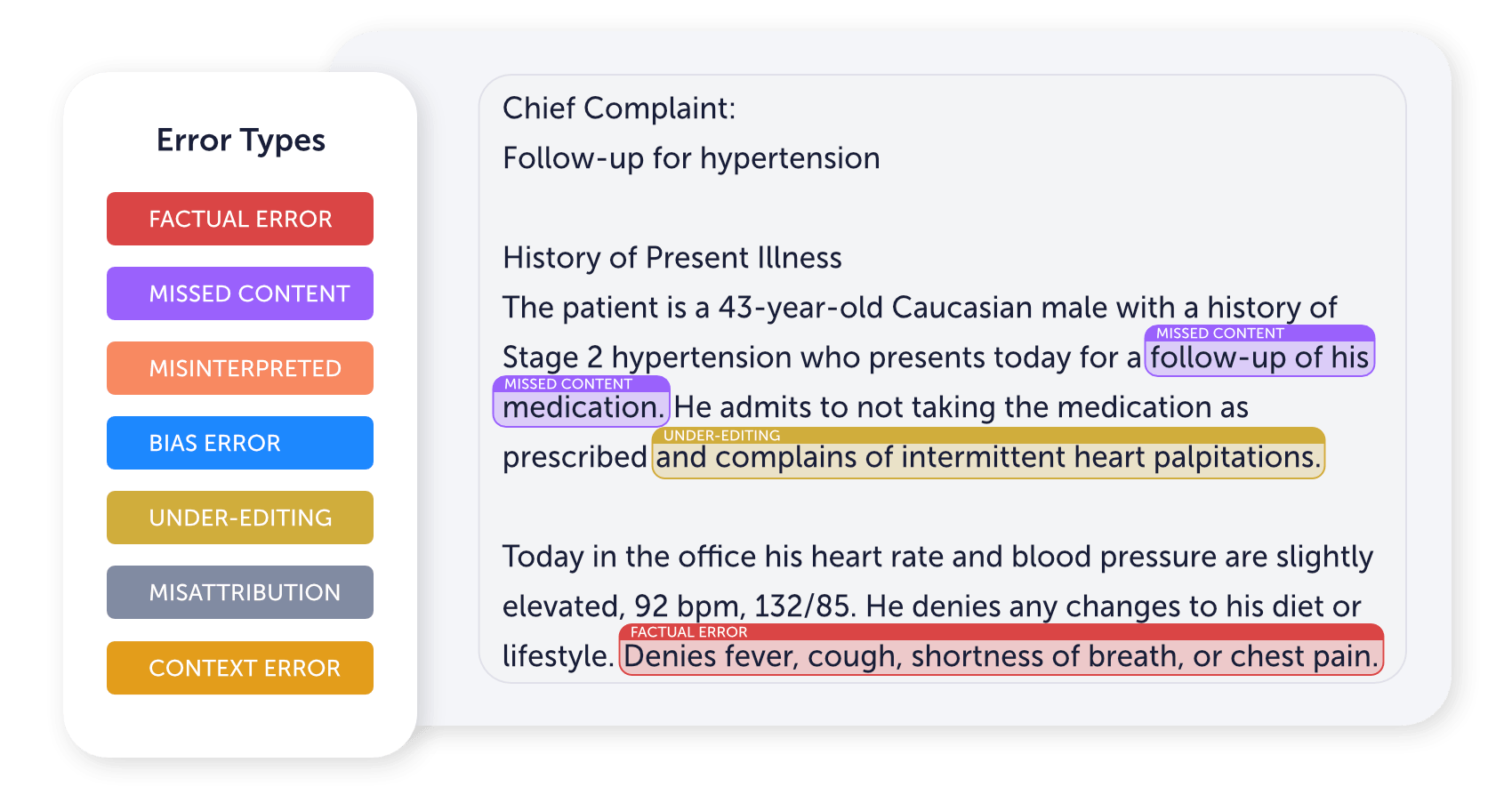Click the text '92 bpm, 132/85' in note
1512x811 pixels.
[x=744, y=606]
